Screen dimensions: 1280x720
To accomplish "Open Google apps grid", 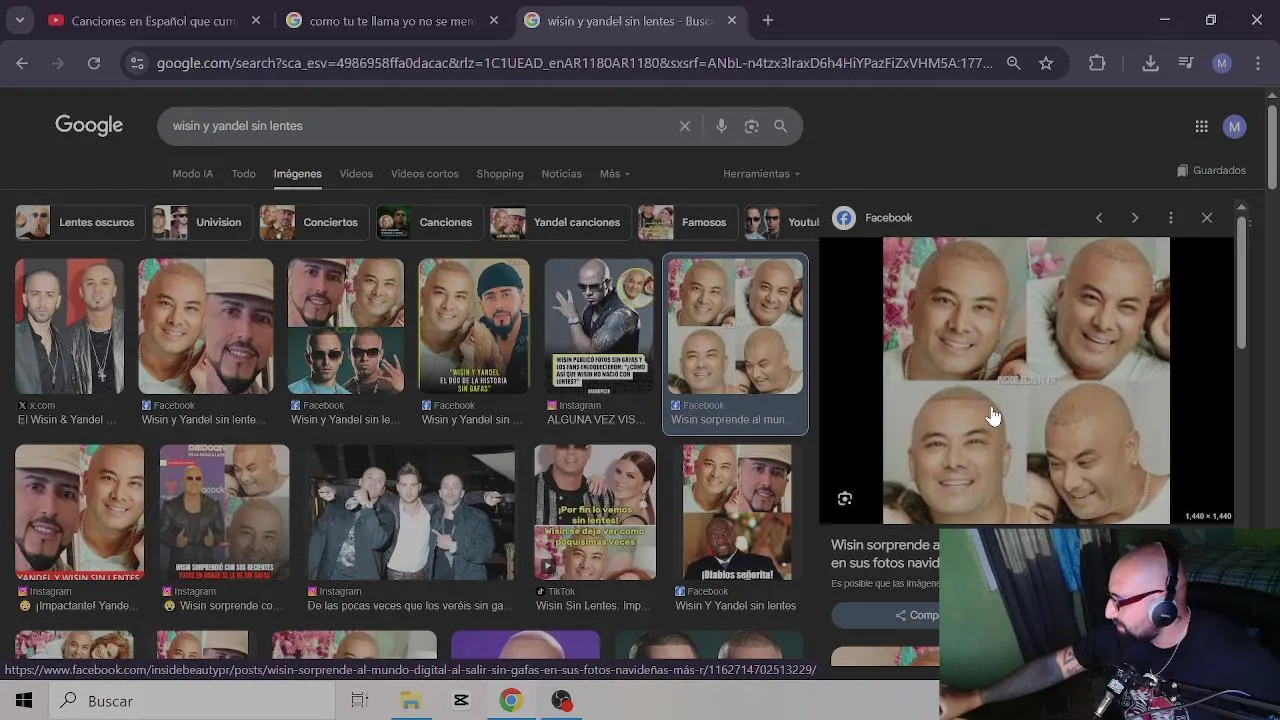I will pyautogui.click(x=1201, y=126).
